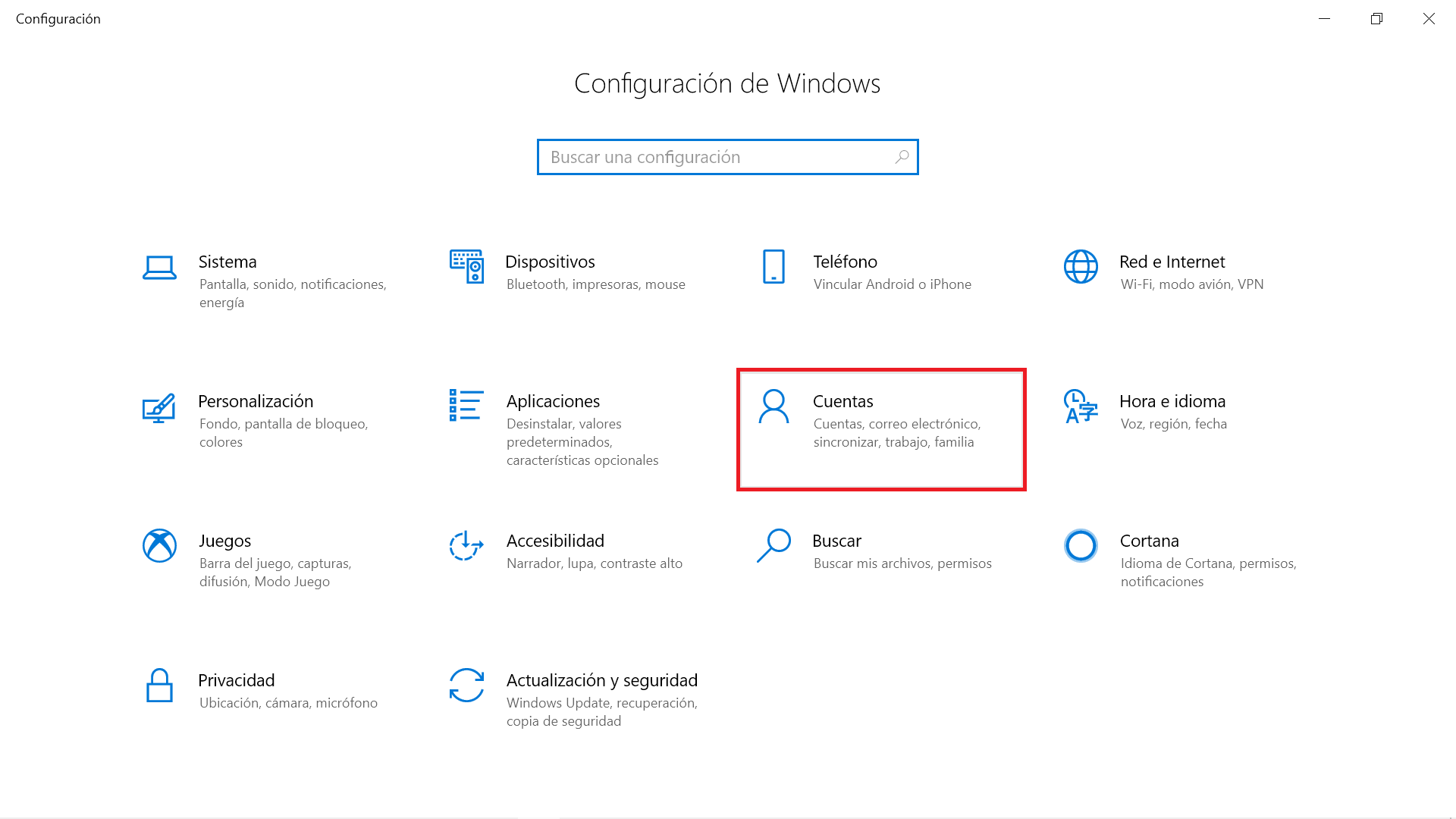Minimize the Configuración window
Image resolution: width=1456 pixels, height=819 pixels.
[x=1324, y=19]
